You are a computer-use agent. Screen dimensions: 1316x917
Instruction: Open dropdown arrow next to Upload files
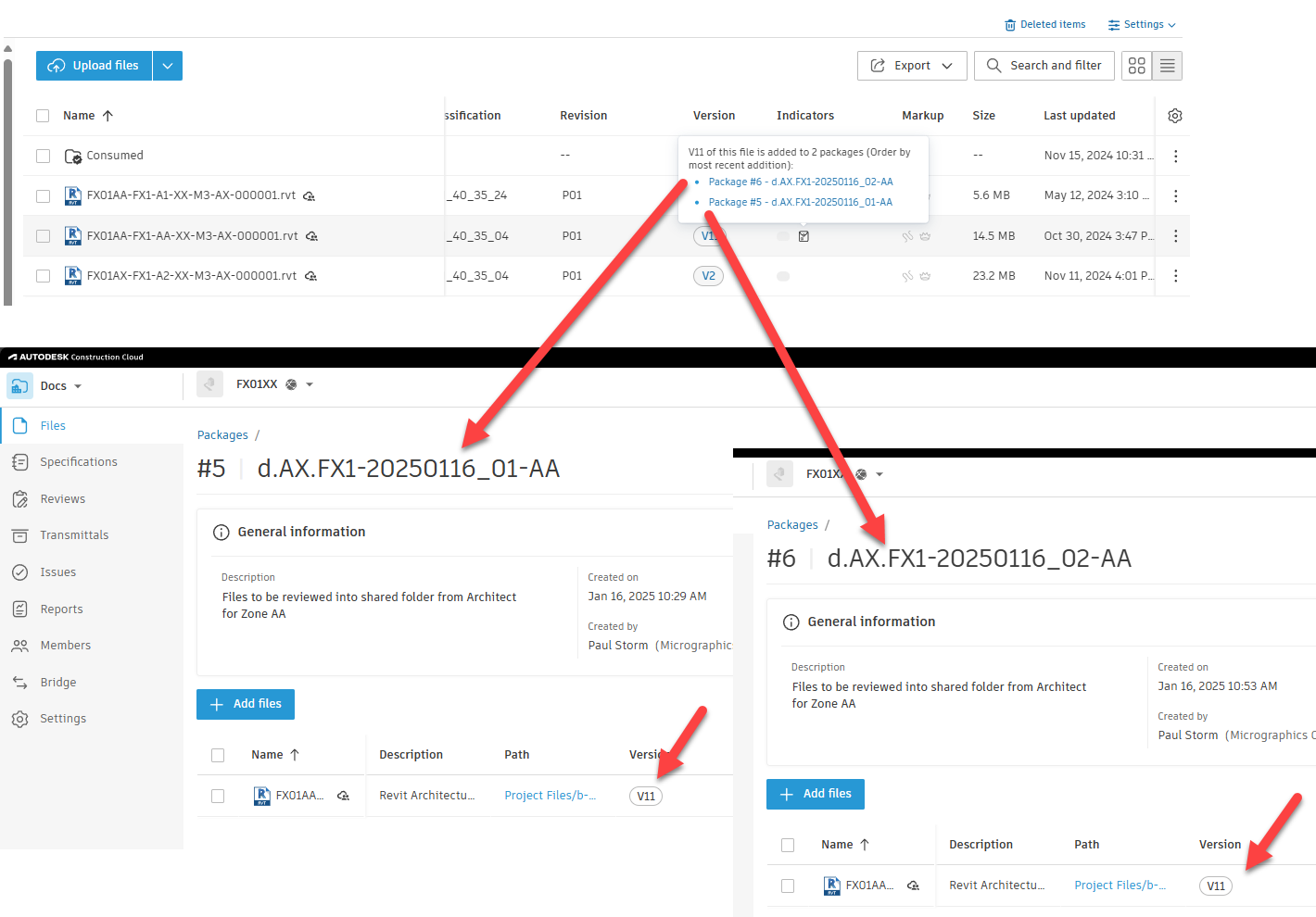pos(168,66)
